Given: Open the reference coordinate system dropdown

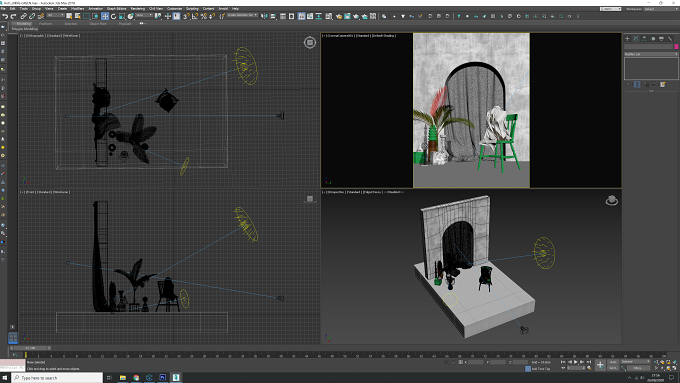Looking at the screenshot, I should click(x=144, y=15).
